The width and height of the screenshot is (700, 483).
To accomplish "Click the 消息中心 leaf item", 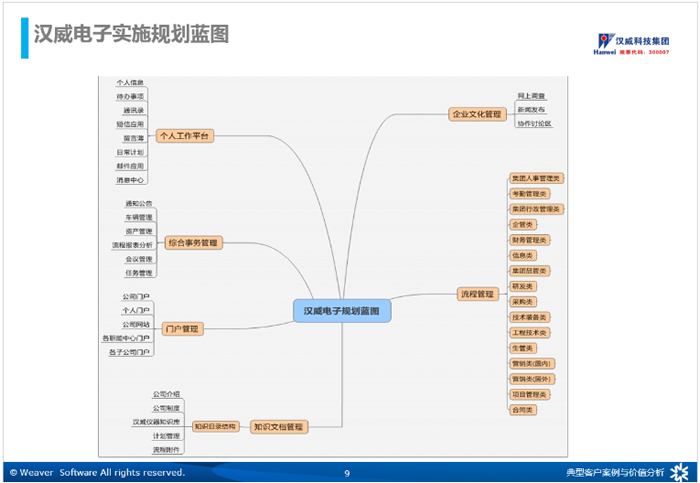I will (130, 180).
